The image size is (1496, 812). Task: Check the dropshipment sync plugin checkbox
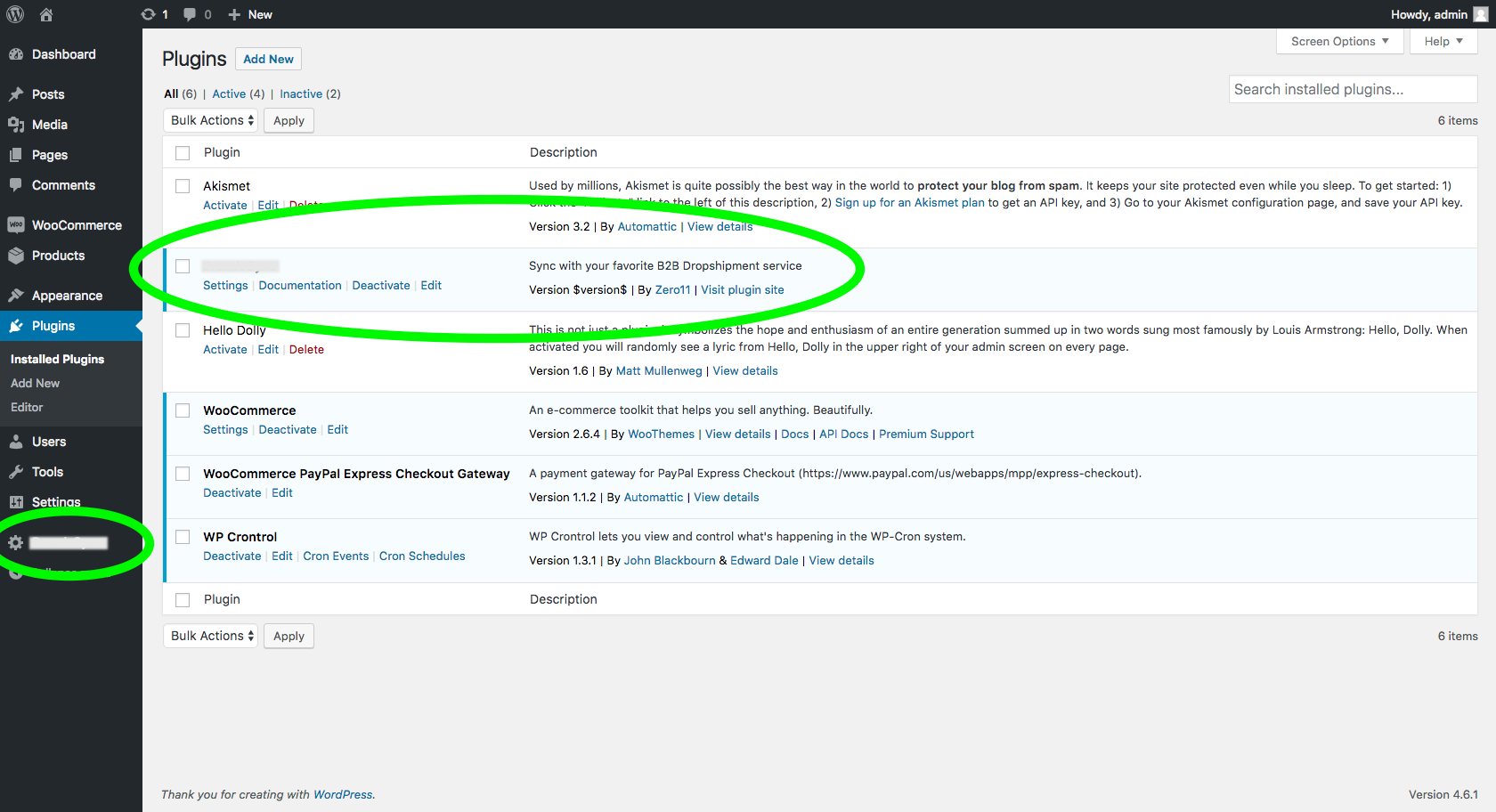183,266
